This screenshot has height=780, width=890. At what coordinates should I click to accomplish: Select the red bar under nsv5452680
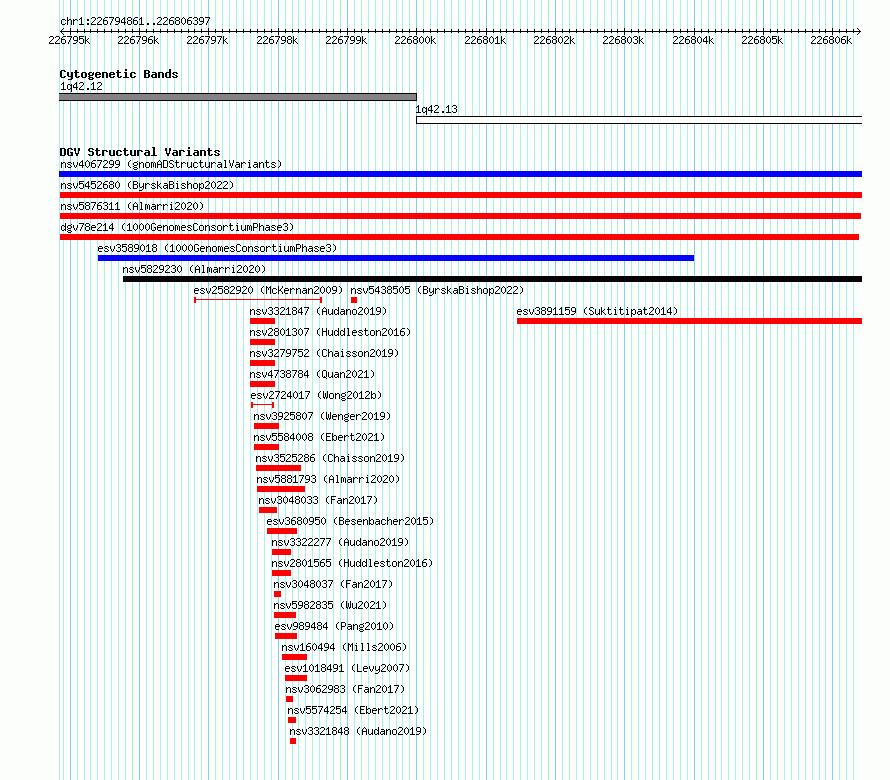[460, 195]
